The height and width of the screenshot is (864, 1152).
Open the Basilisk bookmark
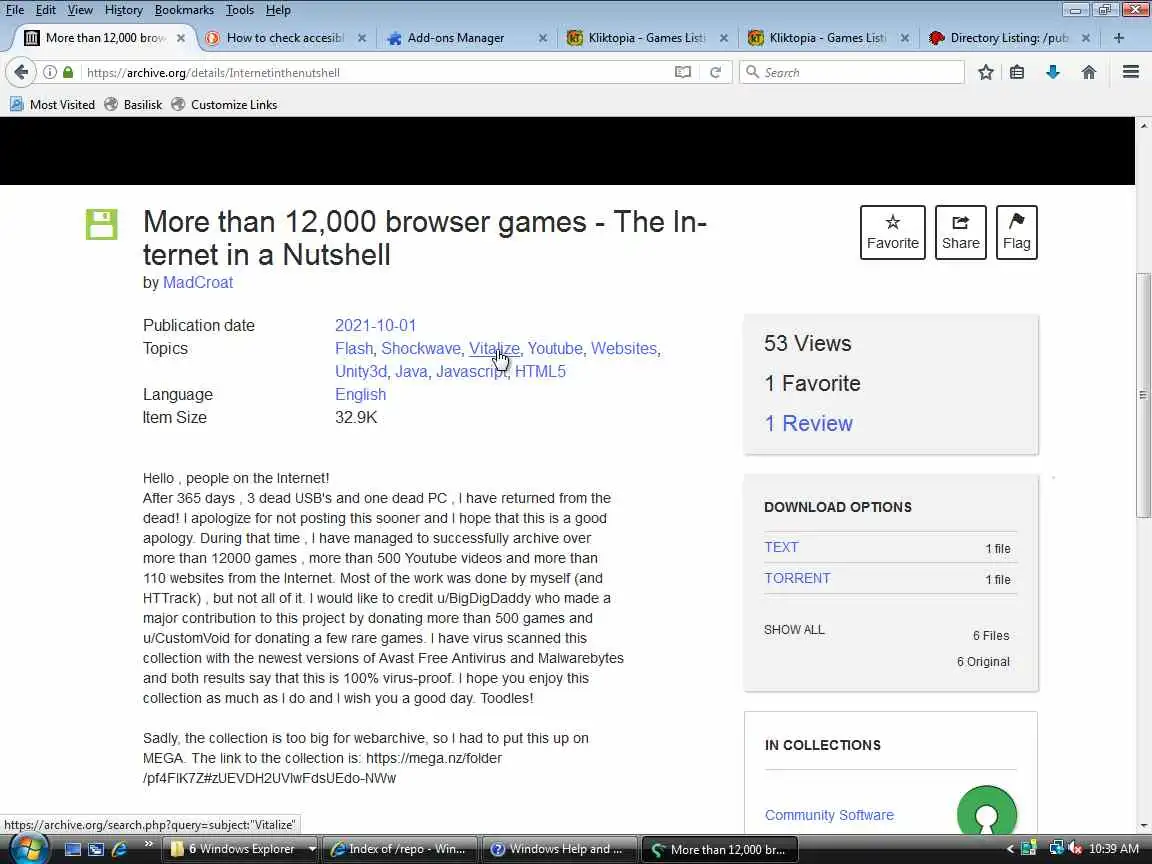pyautogui.click(x=133, y=104)
